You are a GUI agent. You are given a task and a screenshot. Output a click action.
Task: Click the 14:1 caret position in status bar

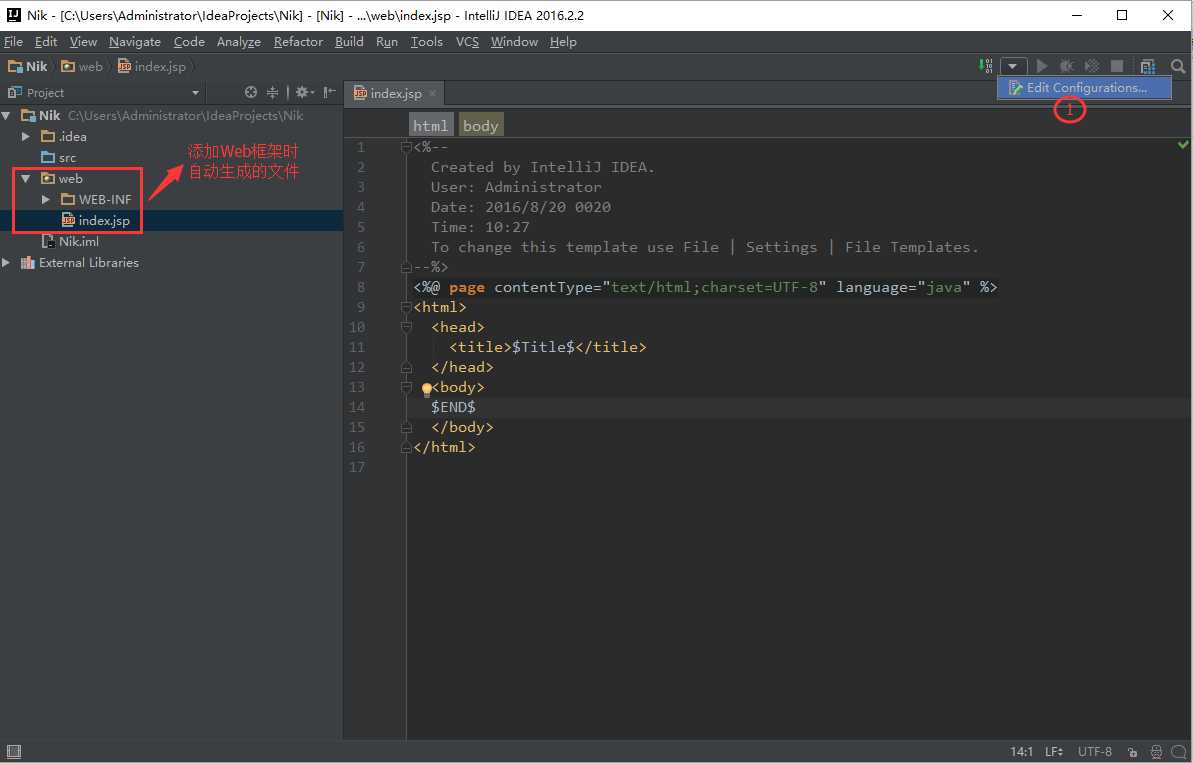pos(1021,752)
